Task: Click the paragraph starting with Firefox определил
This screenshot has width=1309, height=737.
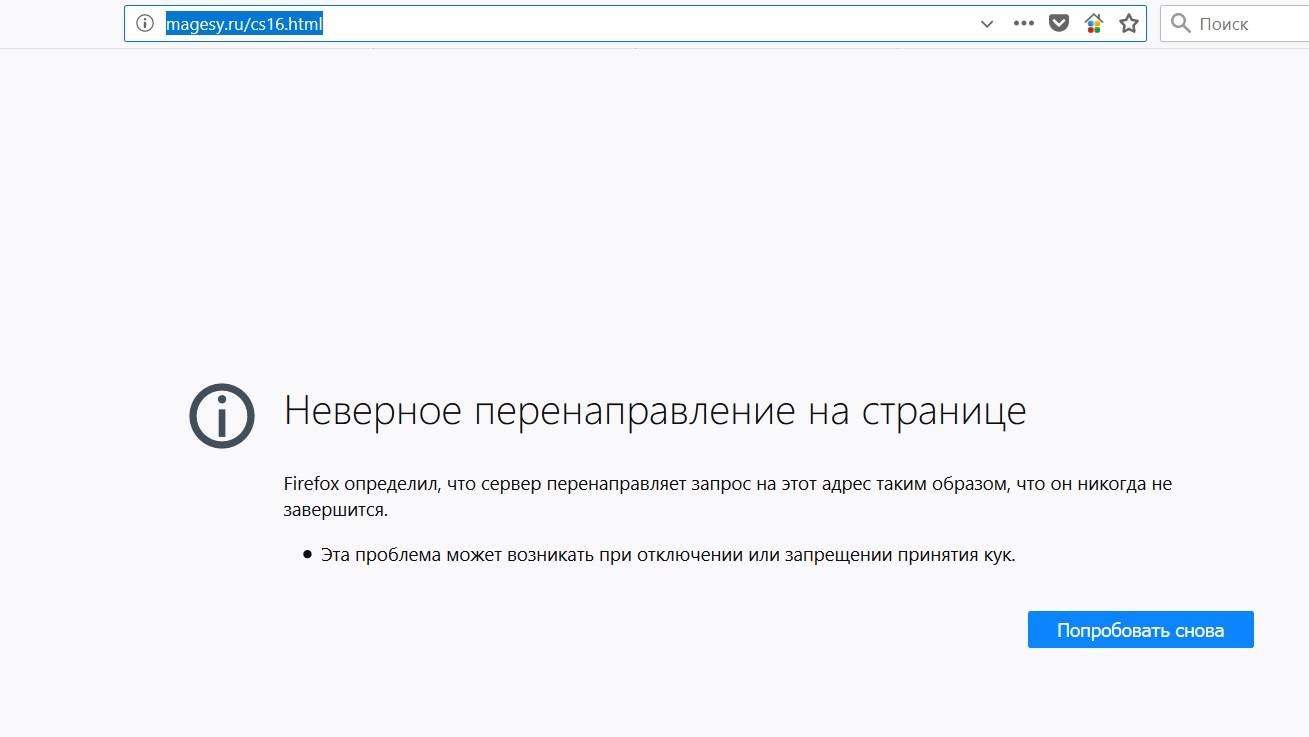Action: pyautogui.click(x=728, y=497)
